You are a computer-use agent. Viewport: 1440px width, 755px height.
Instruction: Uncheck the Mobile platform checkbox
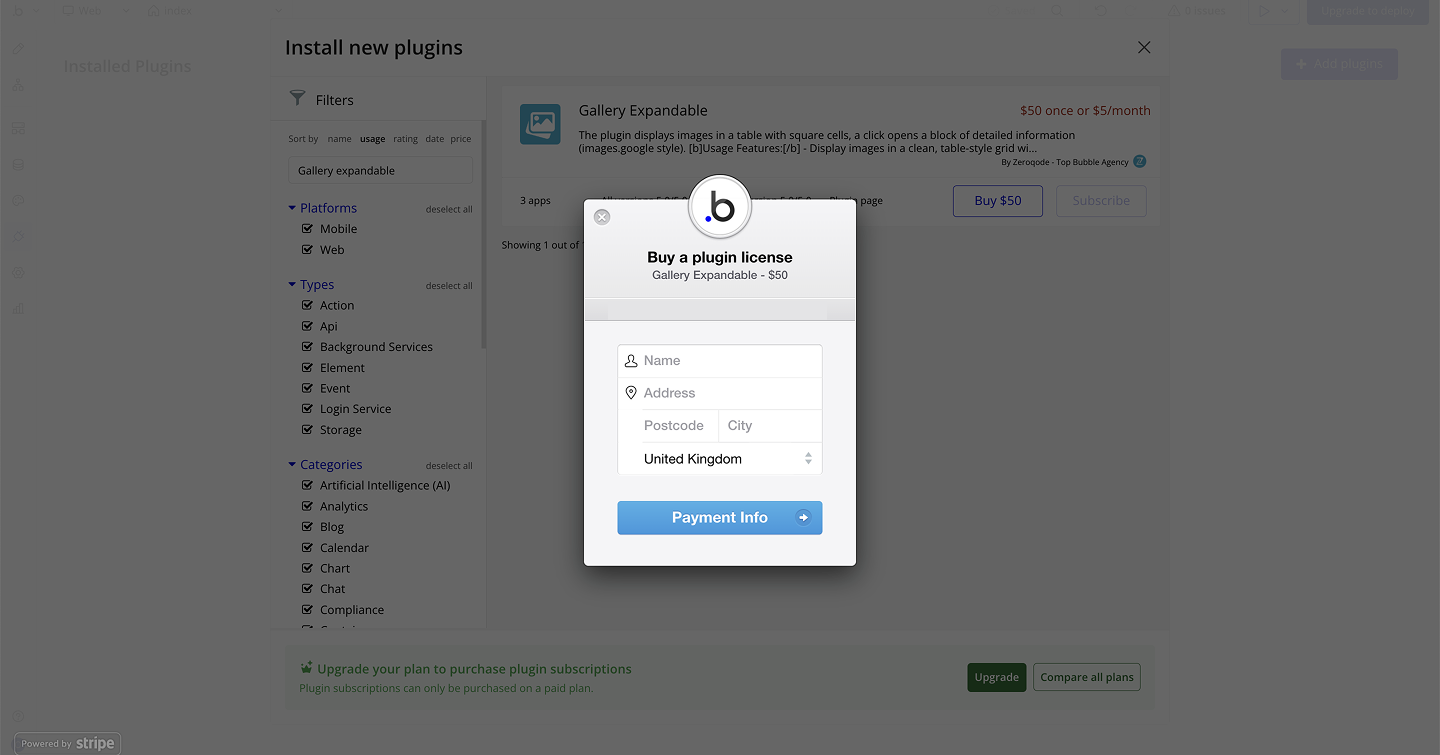click(308, 229)
